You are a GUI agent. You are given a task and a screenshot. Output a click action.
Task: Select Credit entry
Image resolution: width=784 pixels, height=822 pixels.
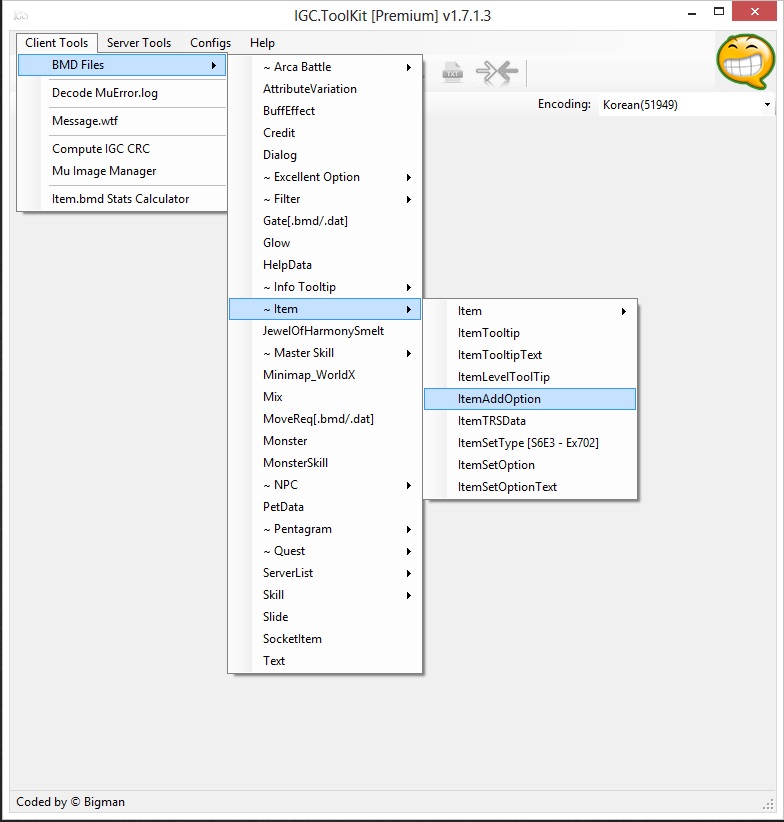pos(325,133)
